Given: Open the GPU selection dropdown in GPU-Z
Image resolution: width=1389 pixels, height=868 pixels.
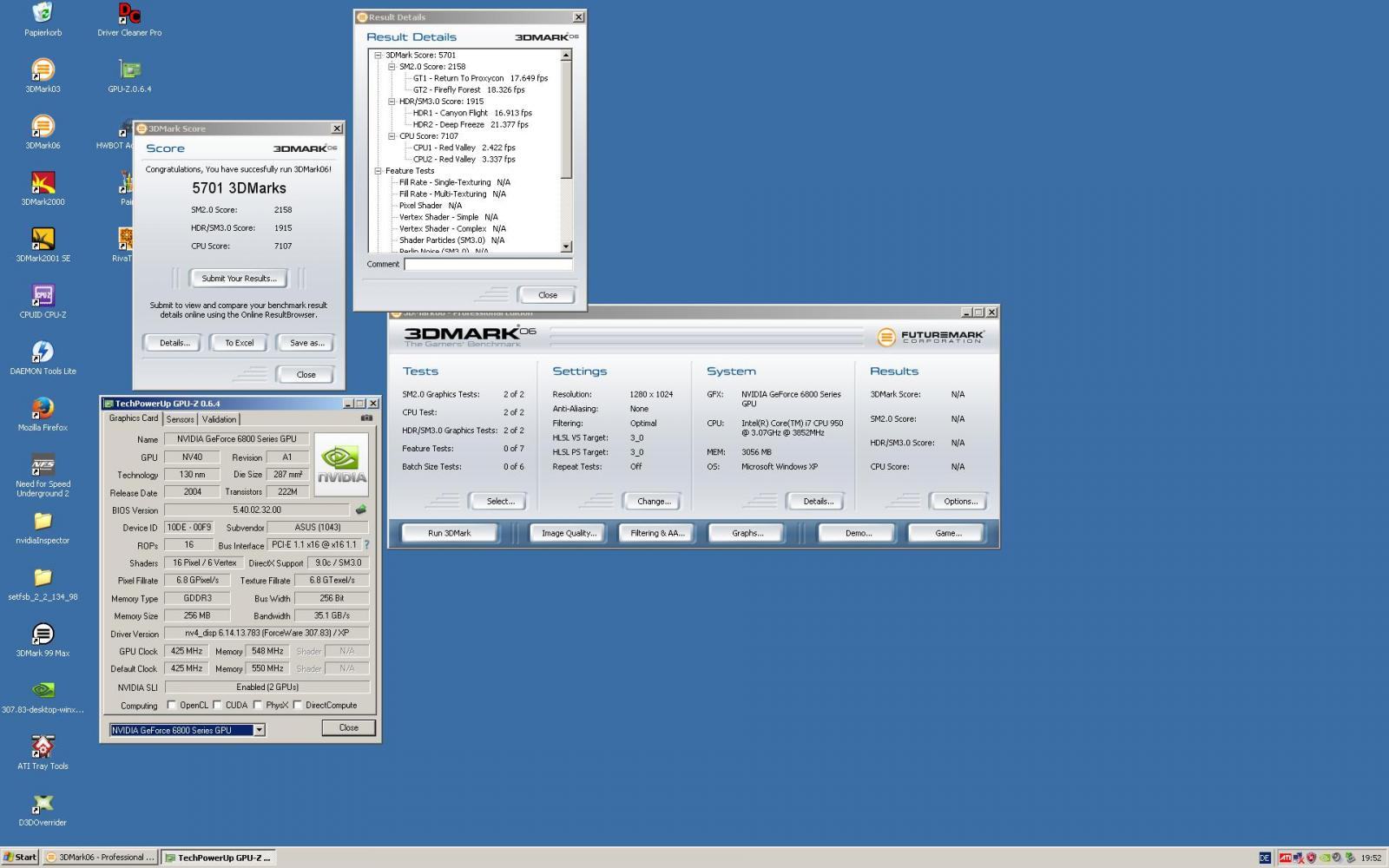Looking at the screenshot, I should pos(259,730).
